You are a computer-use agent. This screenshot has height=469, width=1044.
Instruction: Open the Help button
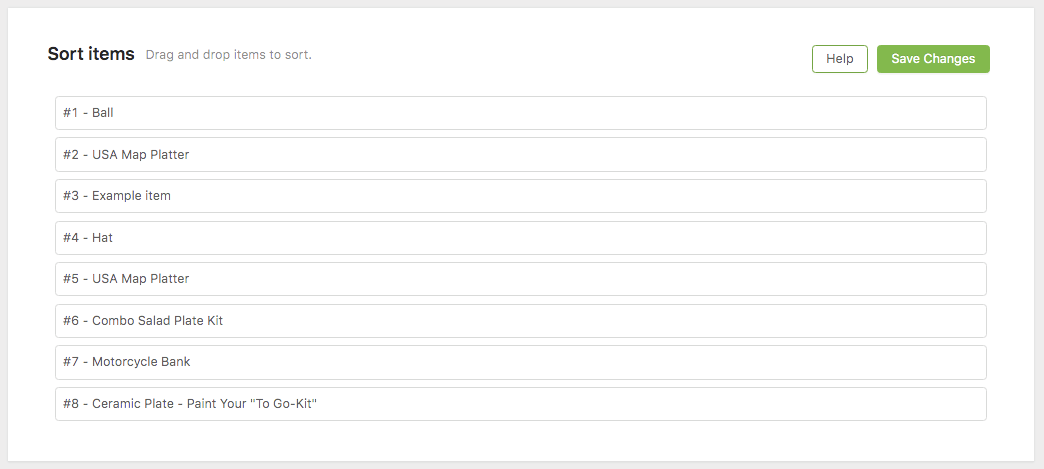840,59
